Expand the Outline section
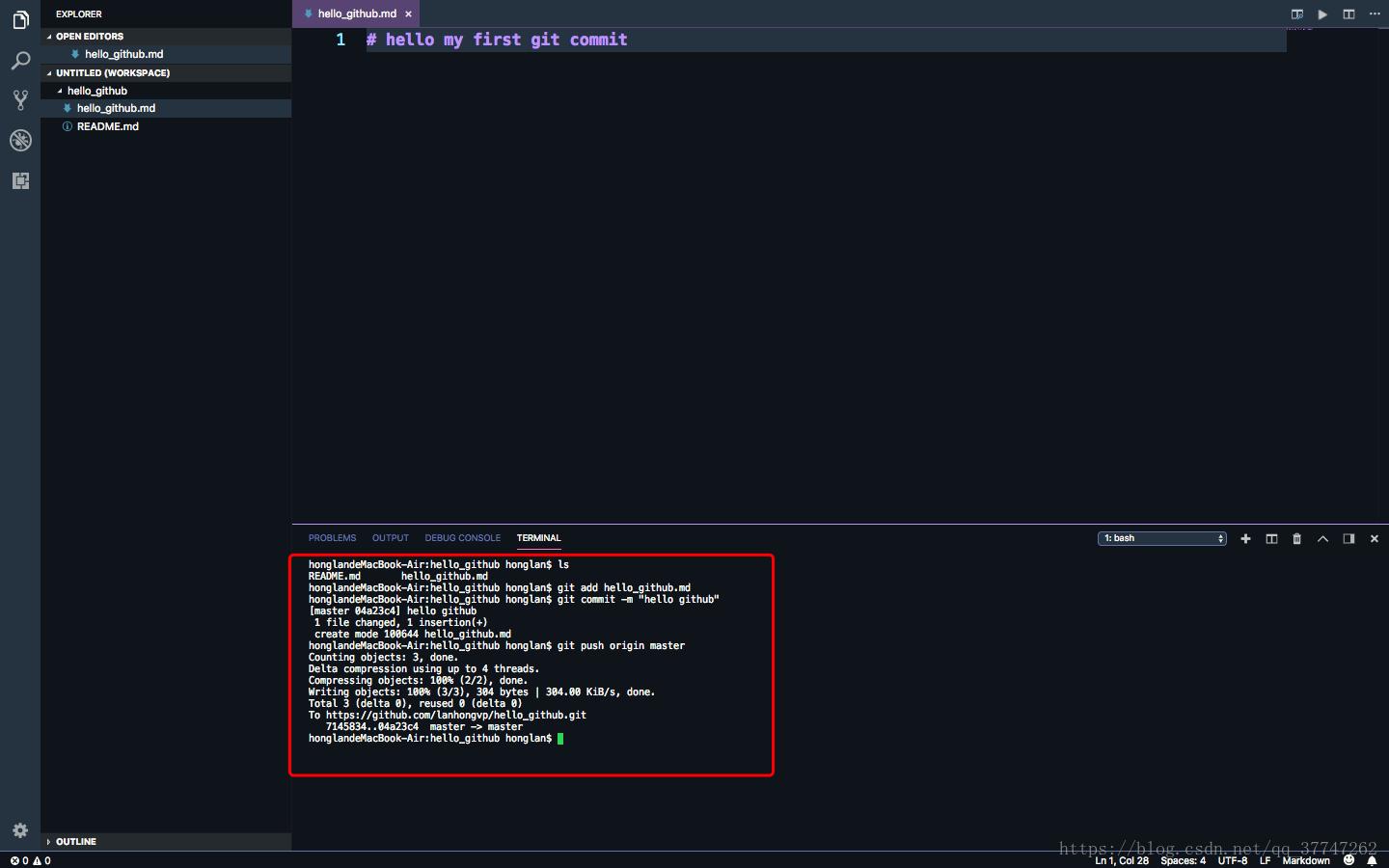The height and width of the screenshot is (868, 1389). tap(75, 842)
